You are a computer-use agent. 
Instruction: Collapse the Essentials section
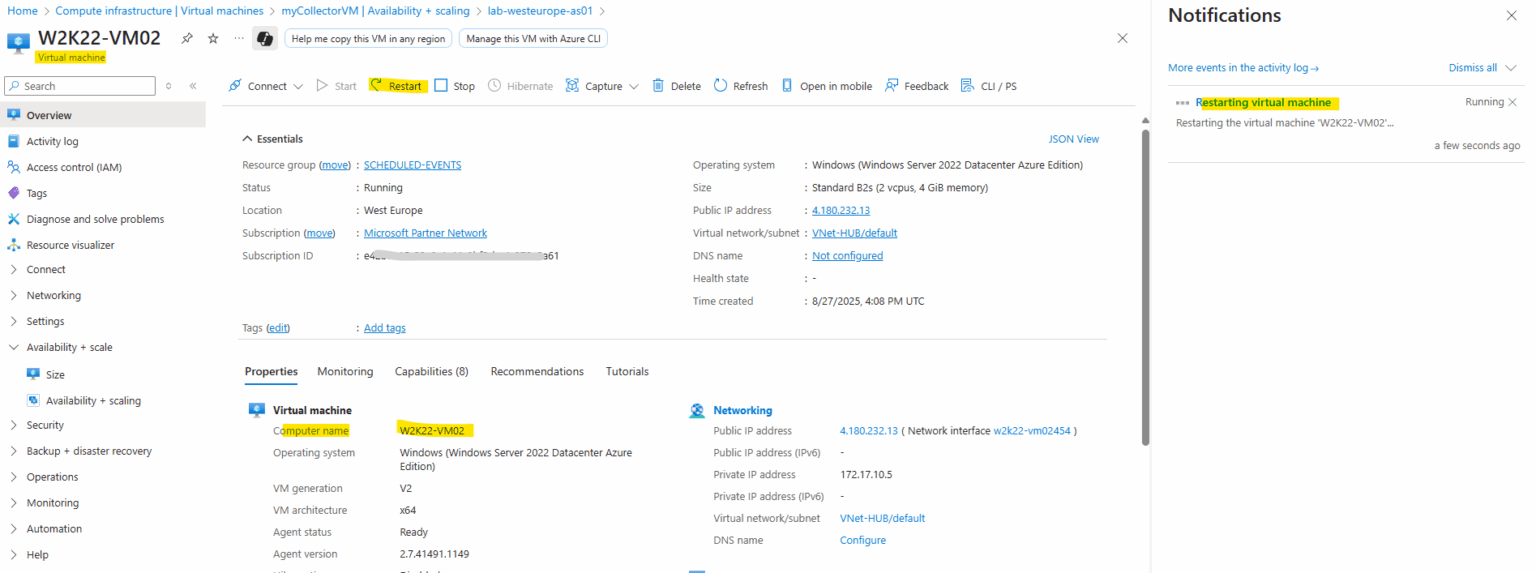click(273, 139)
